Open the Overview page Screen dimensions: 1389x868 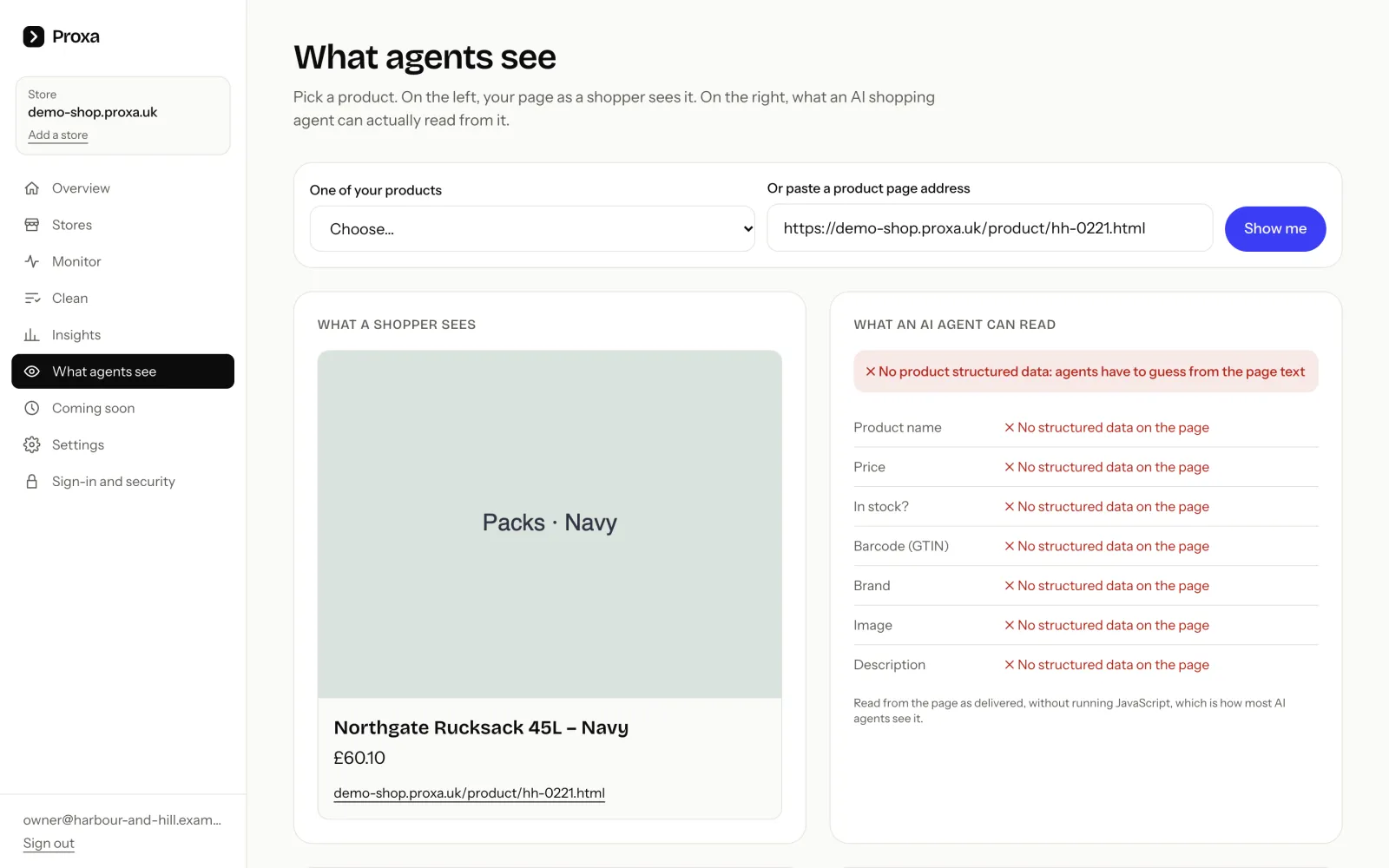coord(122,188)
